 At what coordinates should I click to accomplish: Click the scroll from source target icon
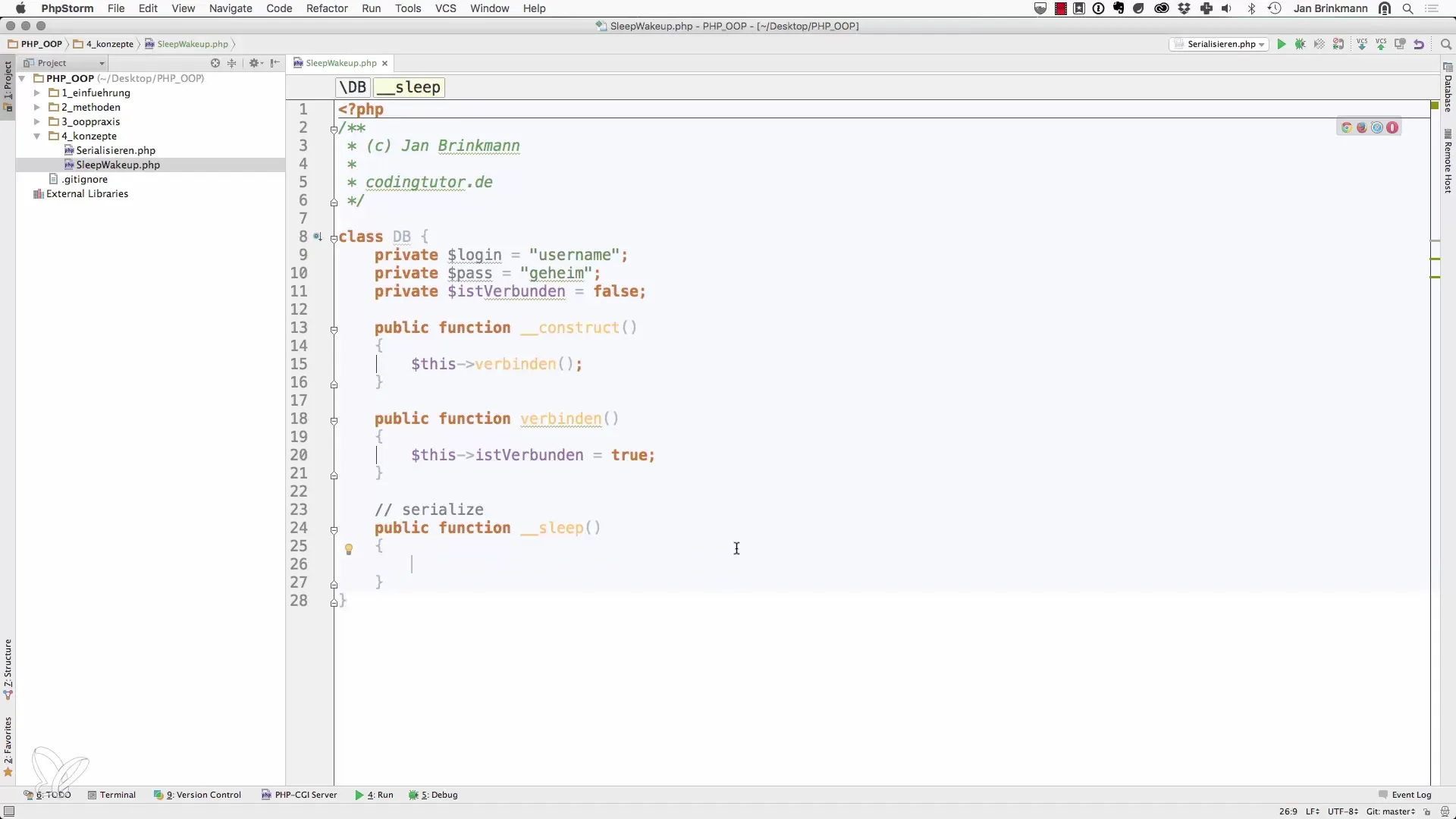click(215, 63)
